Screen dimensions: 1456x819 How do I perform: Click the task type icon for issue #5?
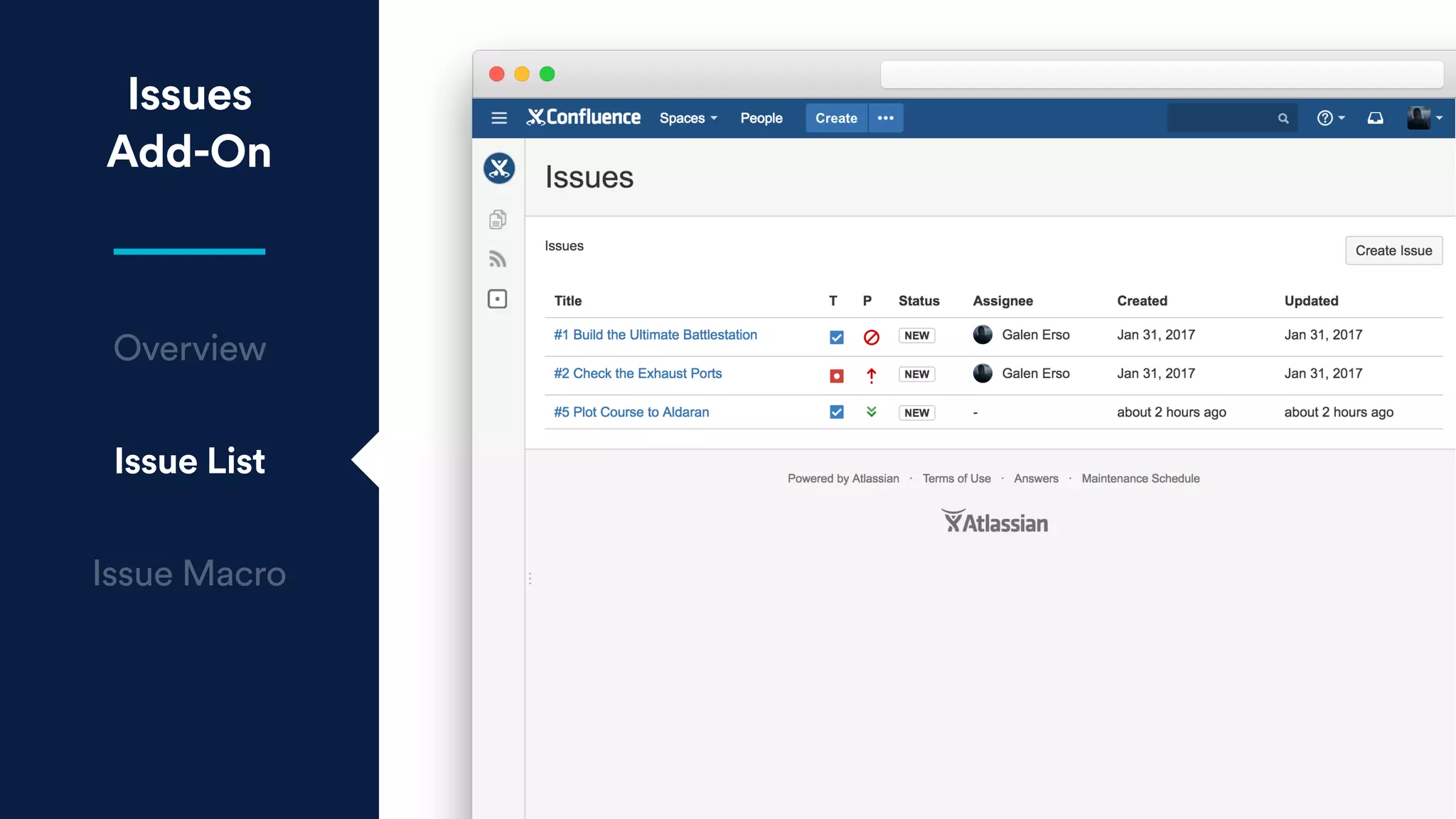[837, 412]
